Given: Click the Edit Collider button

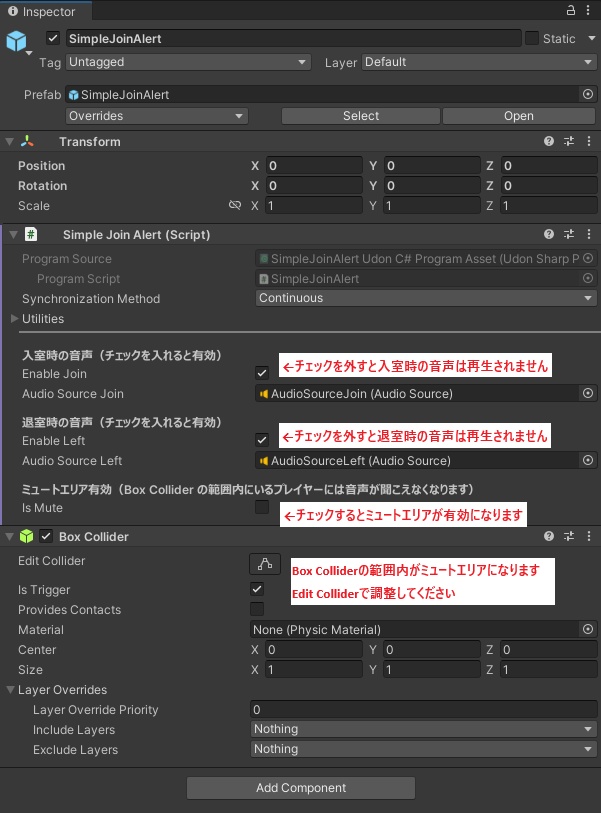Looking at the screenshot, I should (265, 564).
